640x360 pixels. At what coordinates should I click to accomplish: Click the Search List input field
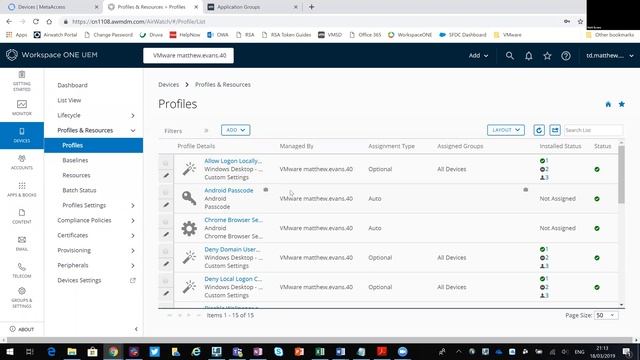click(593, 130)
